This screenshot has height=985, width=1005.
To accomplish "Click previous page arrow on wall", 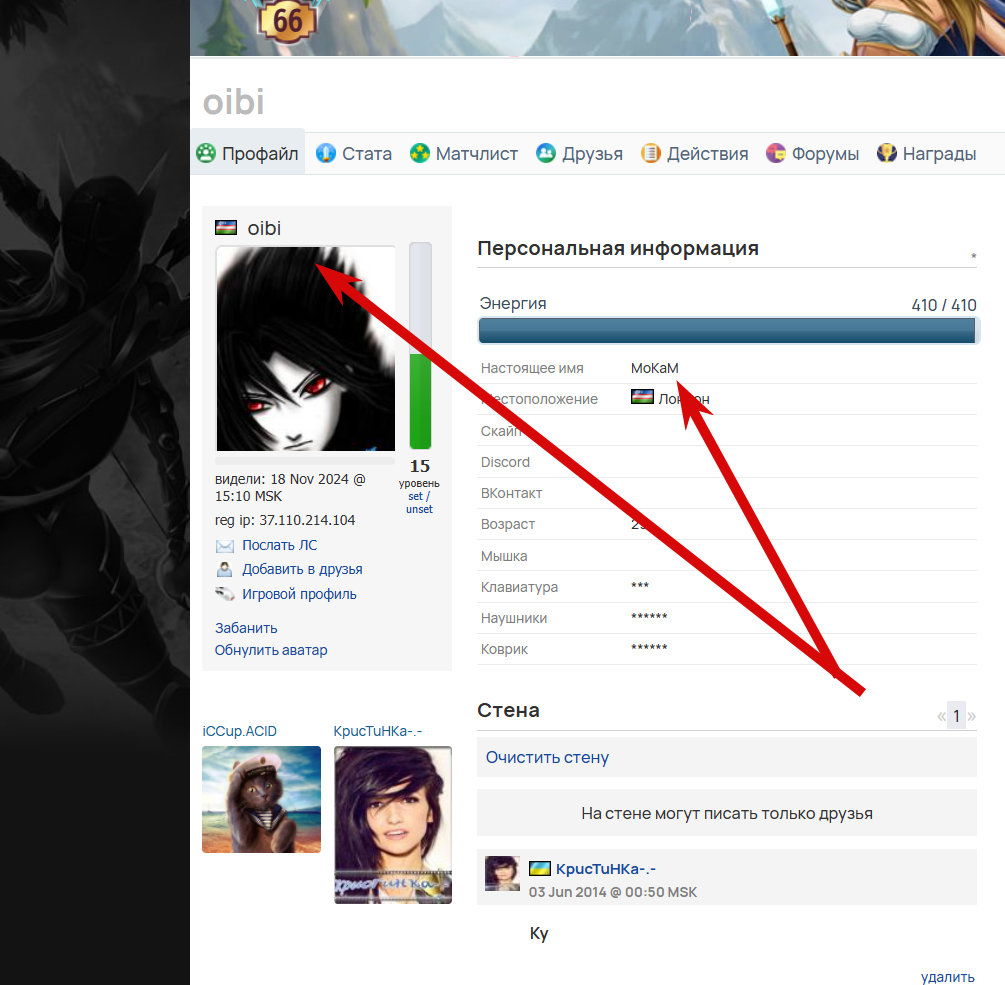I will point(942,716).
